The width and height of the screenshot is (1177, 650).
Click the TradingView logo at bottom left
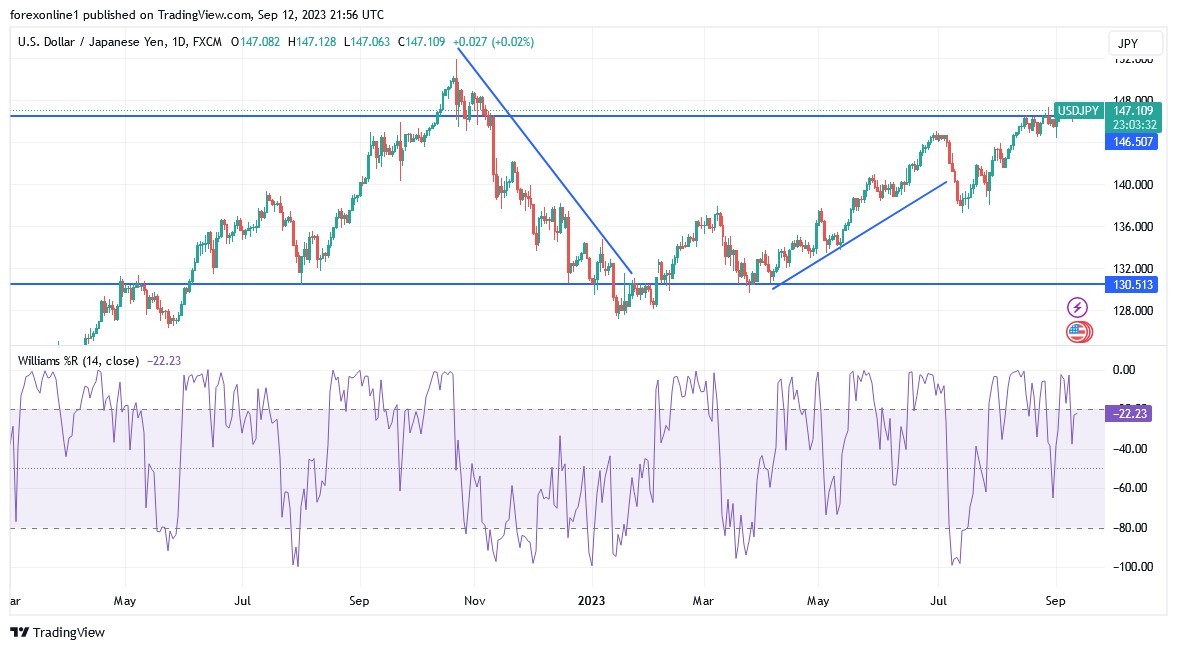click(x=57, y=632)
